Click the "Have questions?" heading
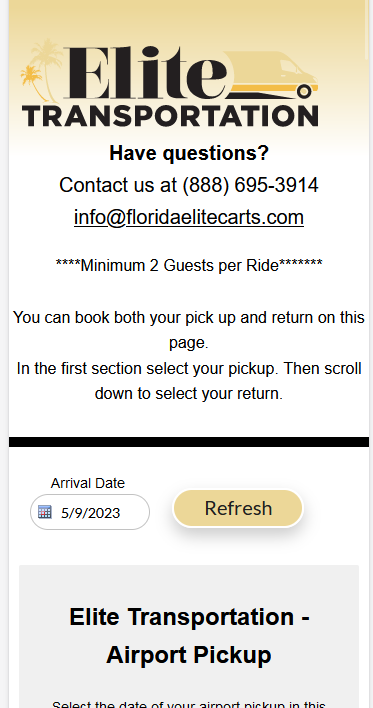 tap(189, 153)
